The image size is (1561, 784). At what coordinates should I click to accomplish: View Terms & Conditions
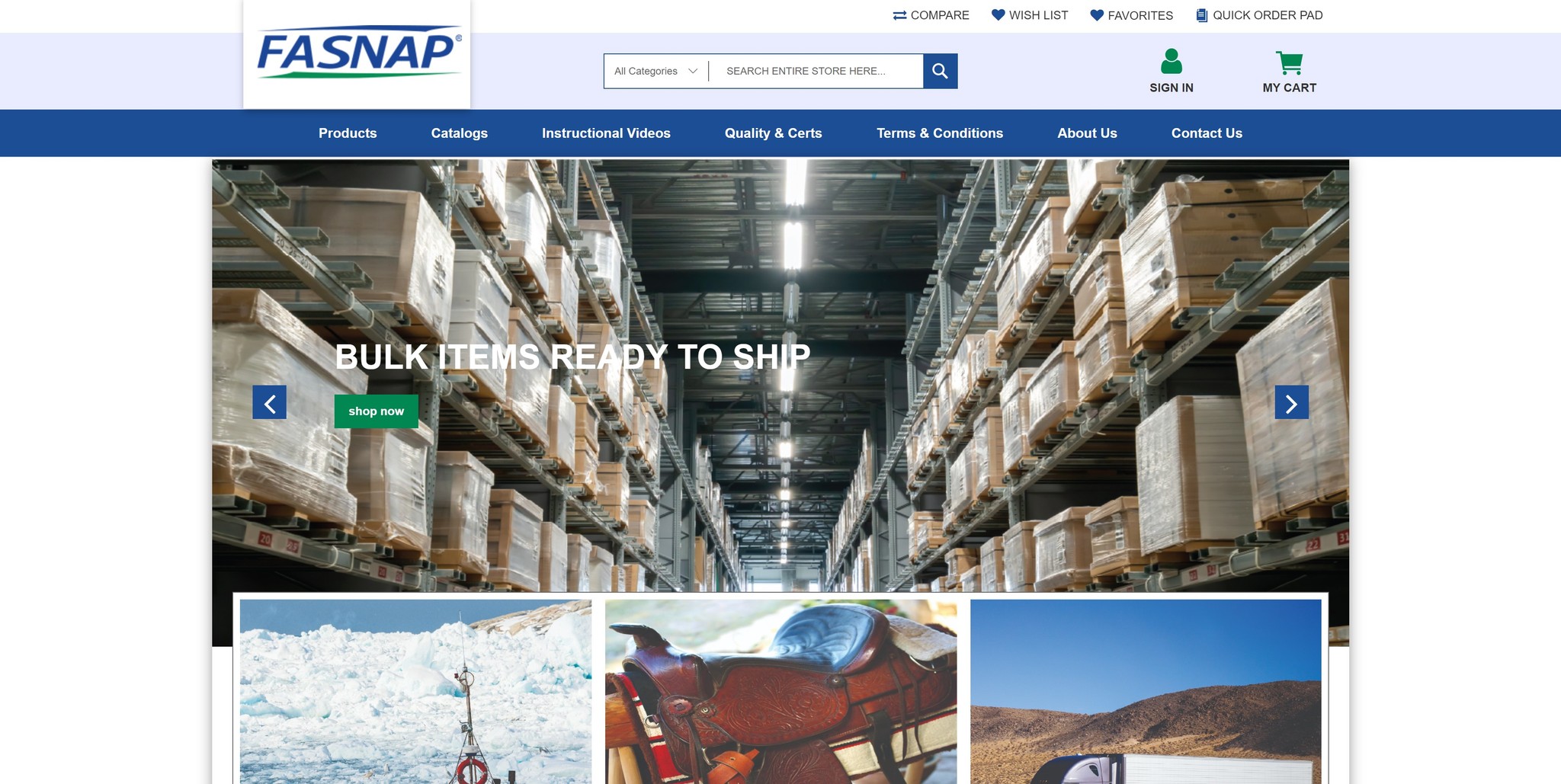pos(940,133)
